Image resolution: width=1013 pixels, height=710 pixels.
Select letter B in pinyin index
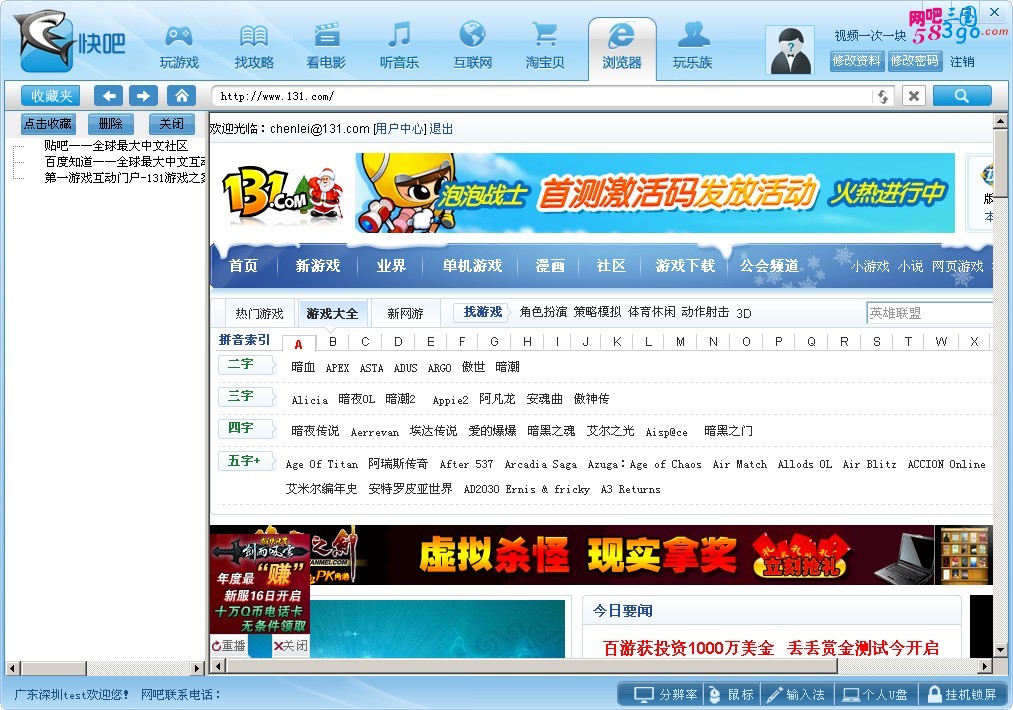tap(333, 342)
